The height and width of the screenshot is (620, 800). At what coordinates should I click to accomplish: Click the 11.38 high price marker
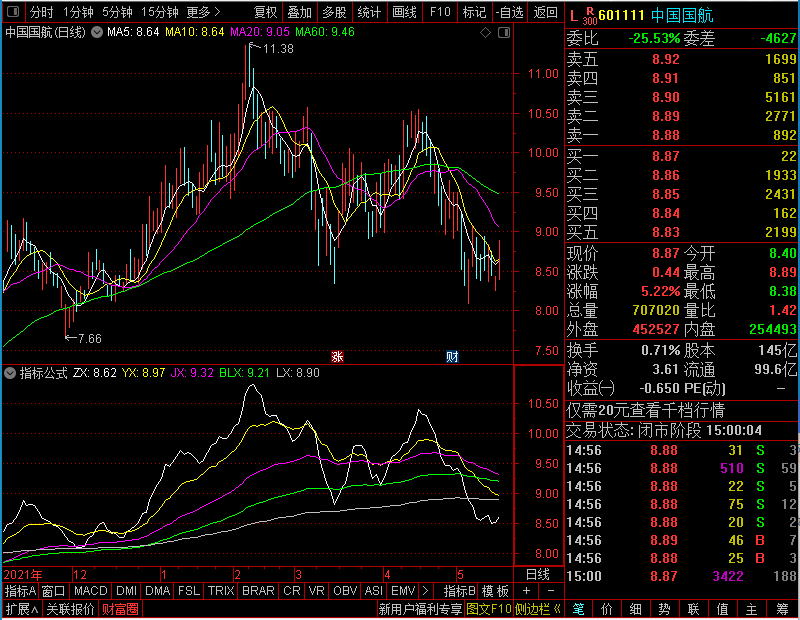point(278,49)
